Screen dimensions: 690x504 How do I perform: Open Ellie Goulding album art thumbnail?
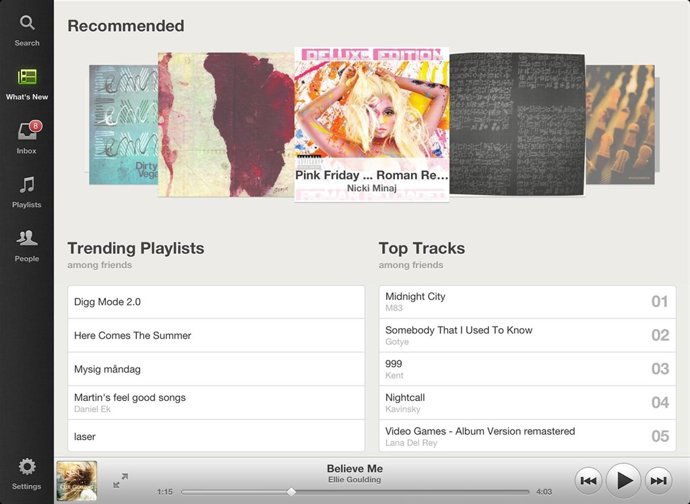tap(77, 481)
